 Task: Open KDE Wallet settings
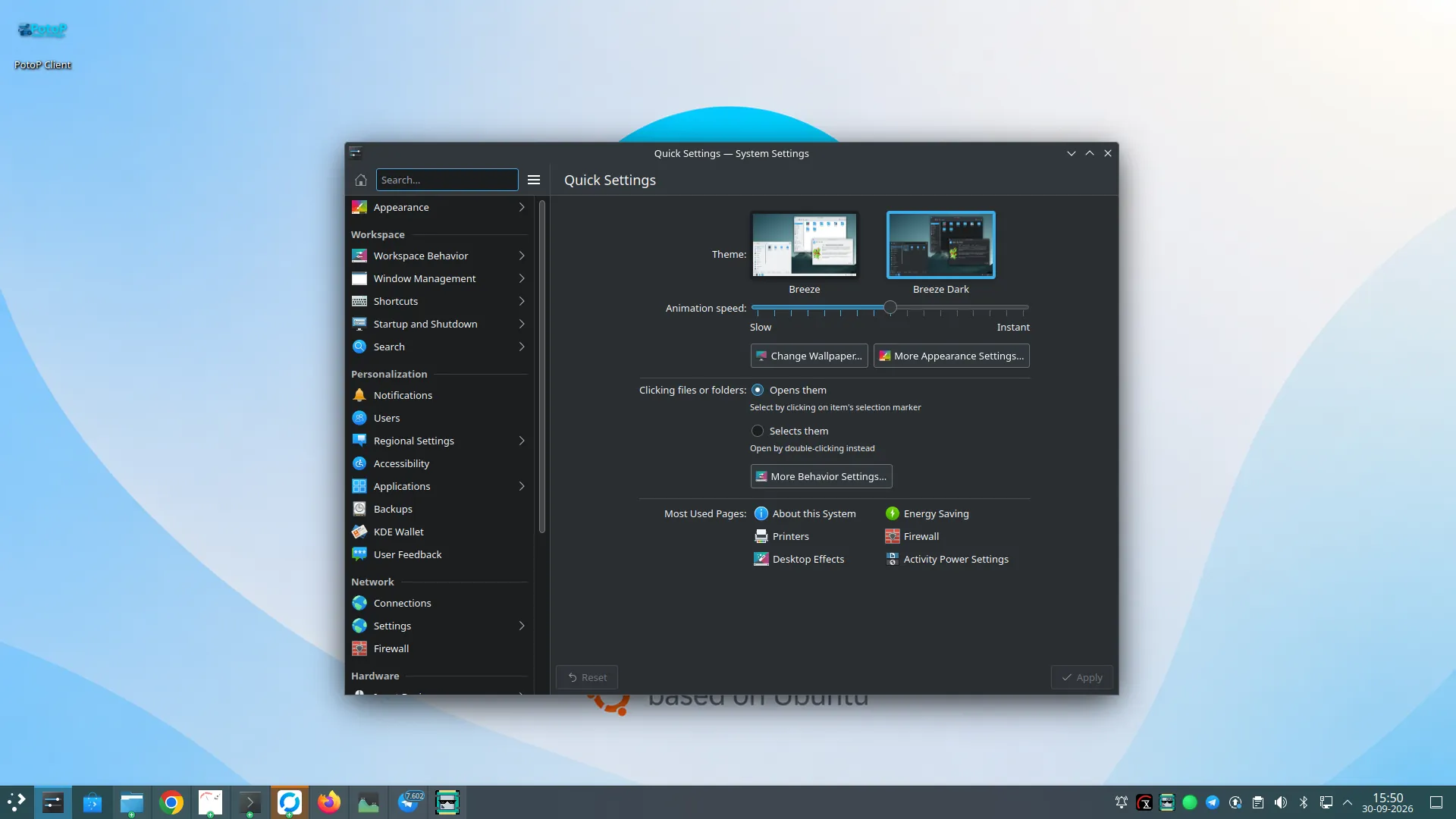[439, 532]
